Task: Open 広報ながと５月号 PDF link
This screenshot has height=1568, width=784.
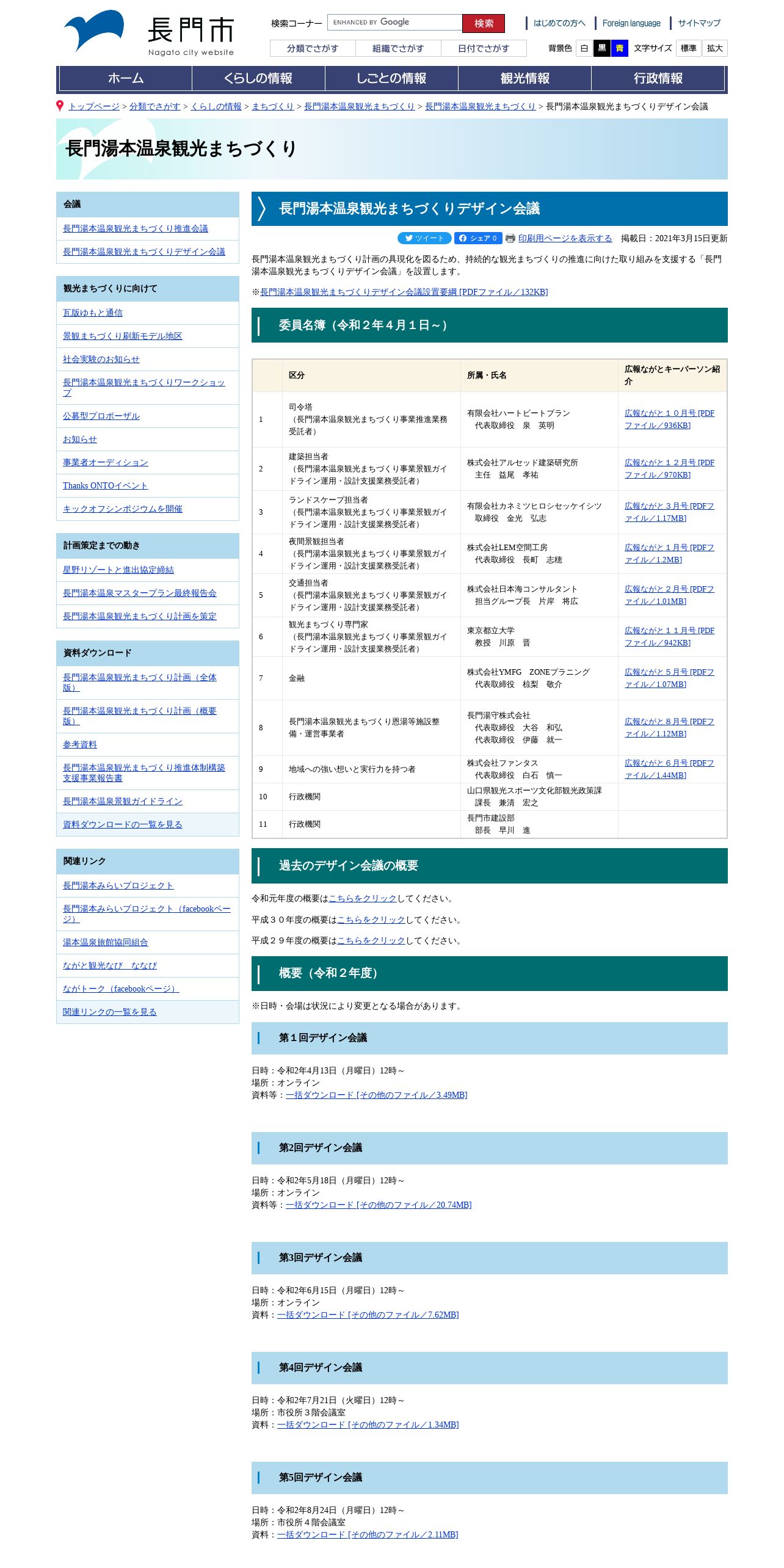Action: pos(669,678)
